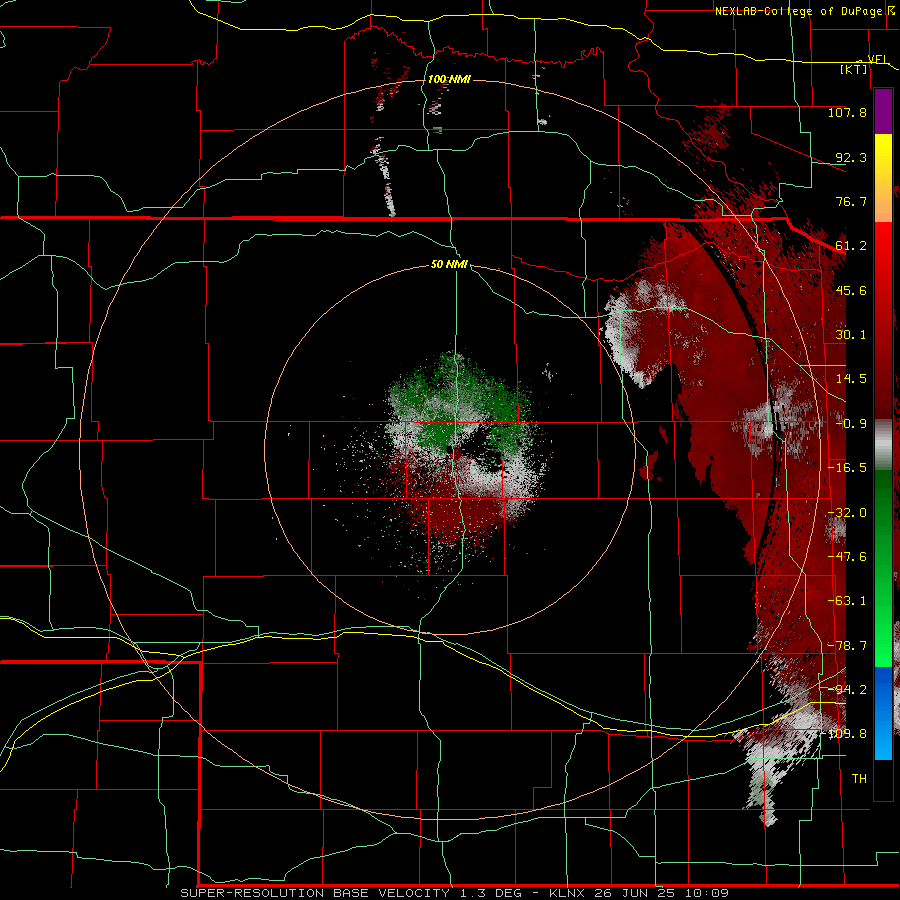Click the 61.2 velocity scale value

(851, 246)
